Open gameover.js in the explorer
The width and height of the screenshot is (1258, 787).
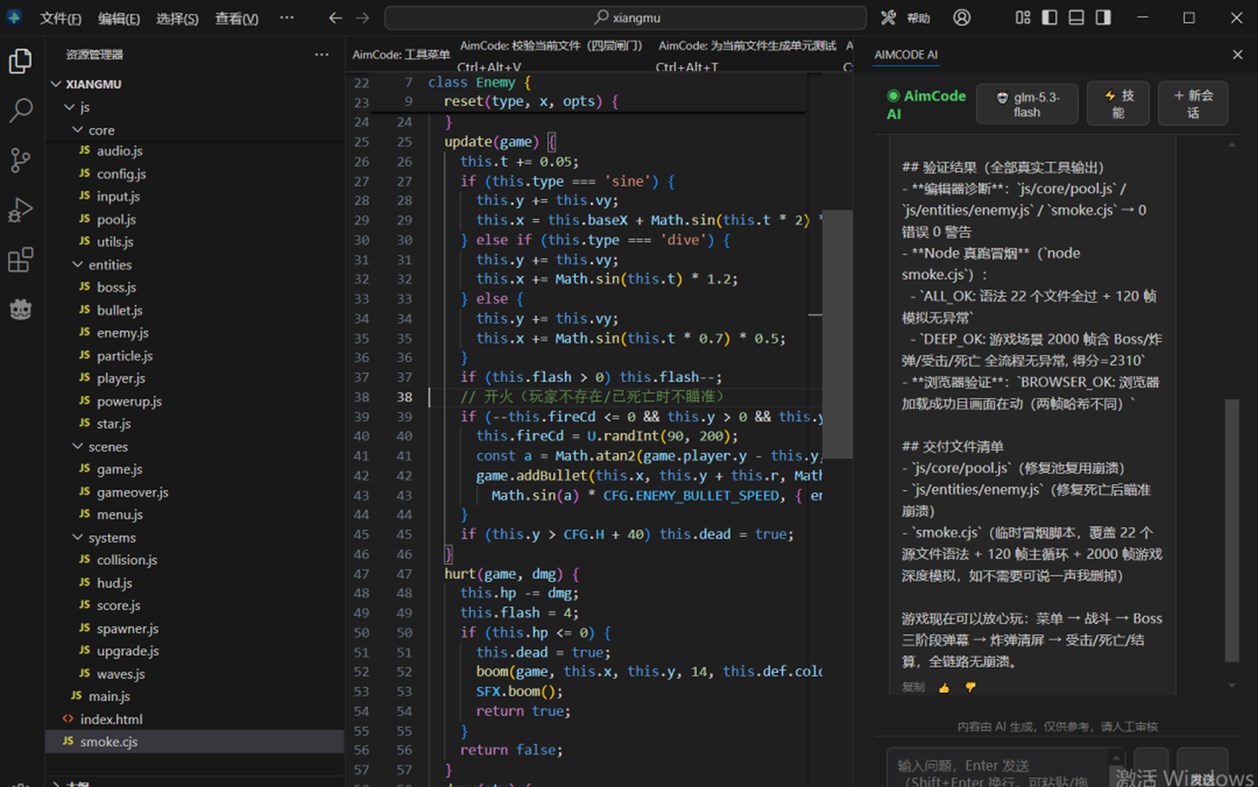point(132,492)
